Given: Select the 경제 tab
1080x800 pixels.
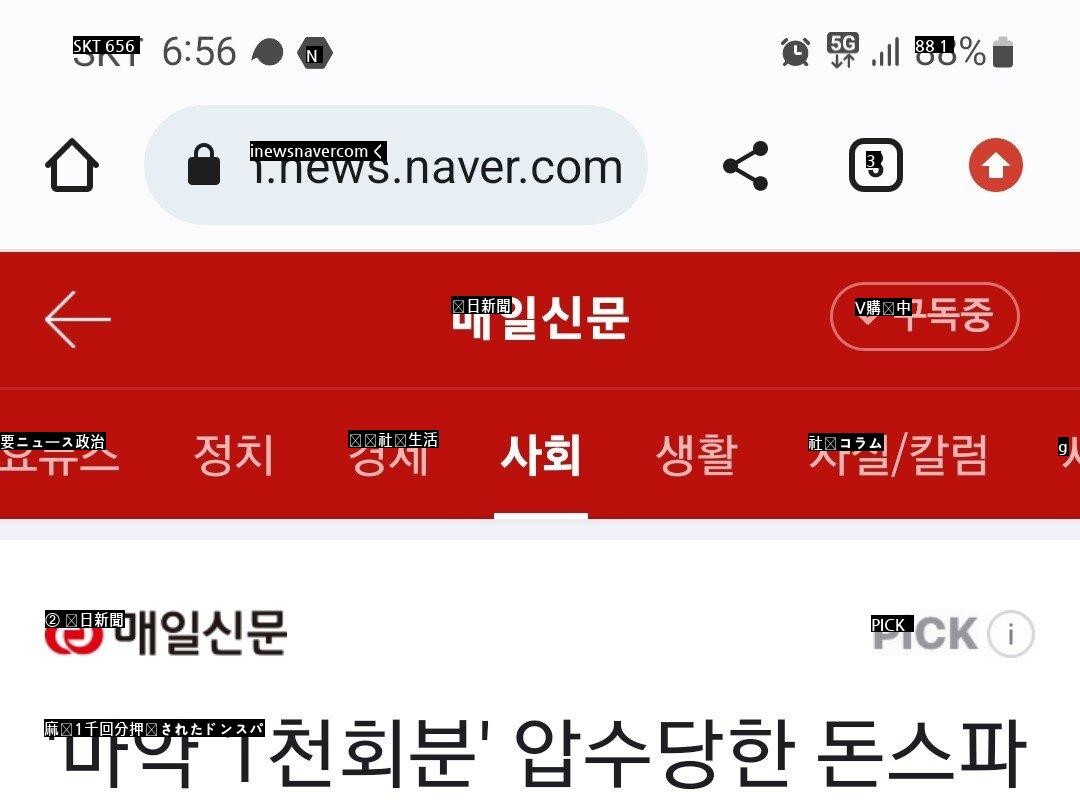Looking at the screenshot, I should point(389,455).
